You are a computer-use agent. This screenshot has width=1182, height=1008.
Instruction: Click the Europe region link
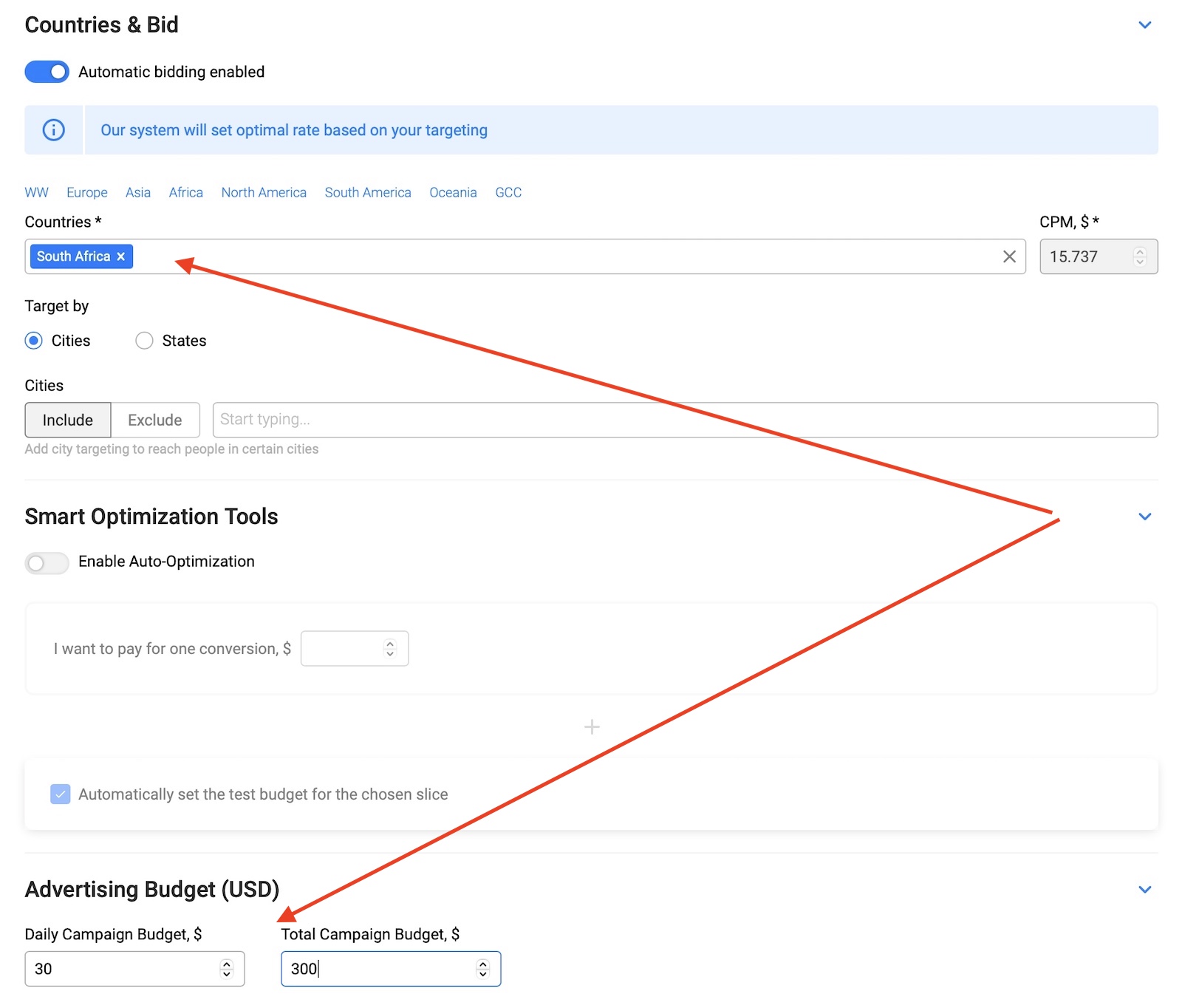(87, 193)
